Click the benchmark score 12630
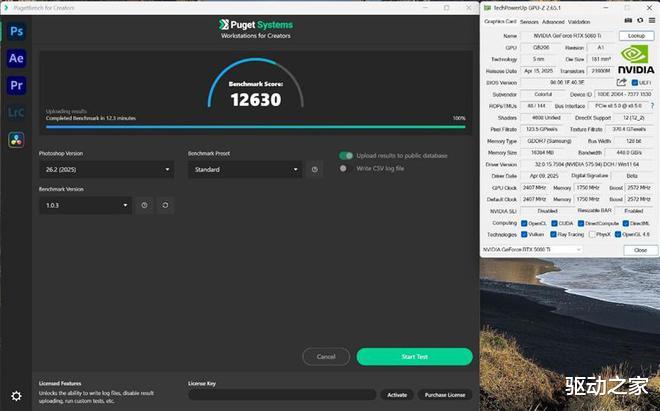 coord(255,100)
